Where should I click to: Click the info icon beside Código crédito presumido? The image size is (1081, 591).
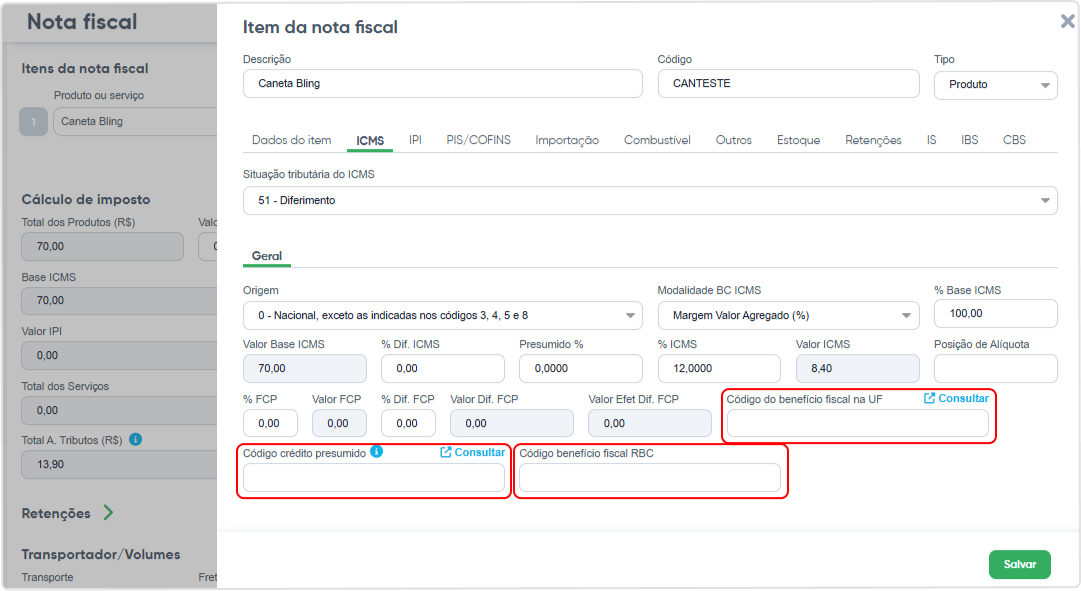click(376, 452)
